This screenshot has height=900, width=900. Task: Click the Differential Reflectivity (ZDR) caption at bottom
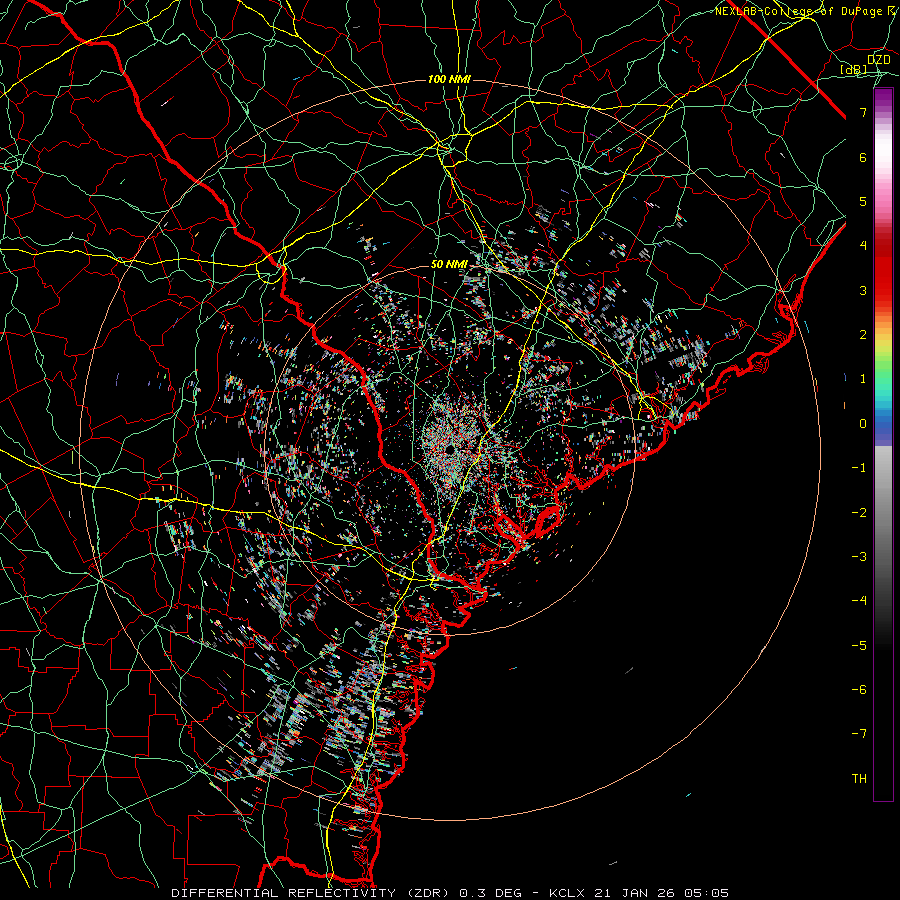point(450,893)
